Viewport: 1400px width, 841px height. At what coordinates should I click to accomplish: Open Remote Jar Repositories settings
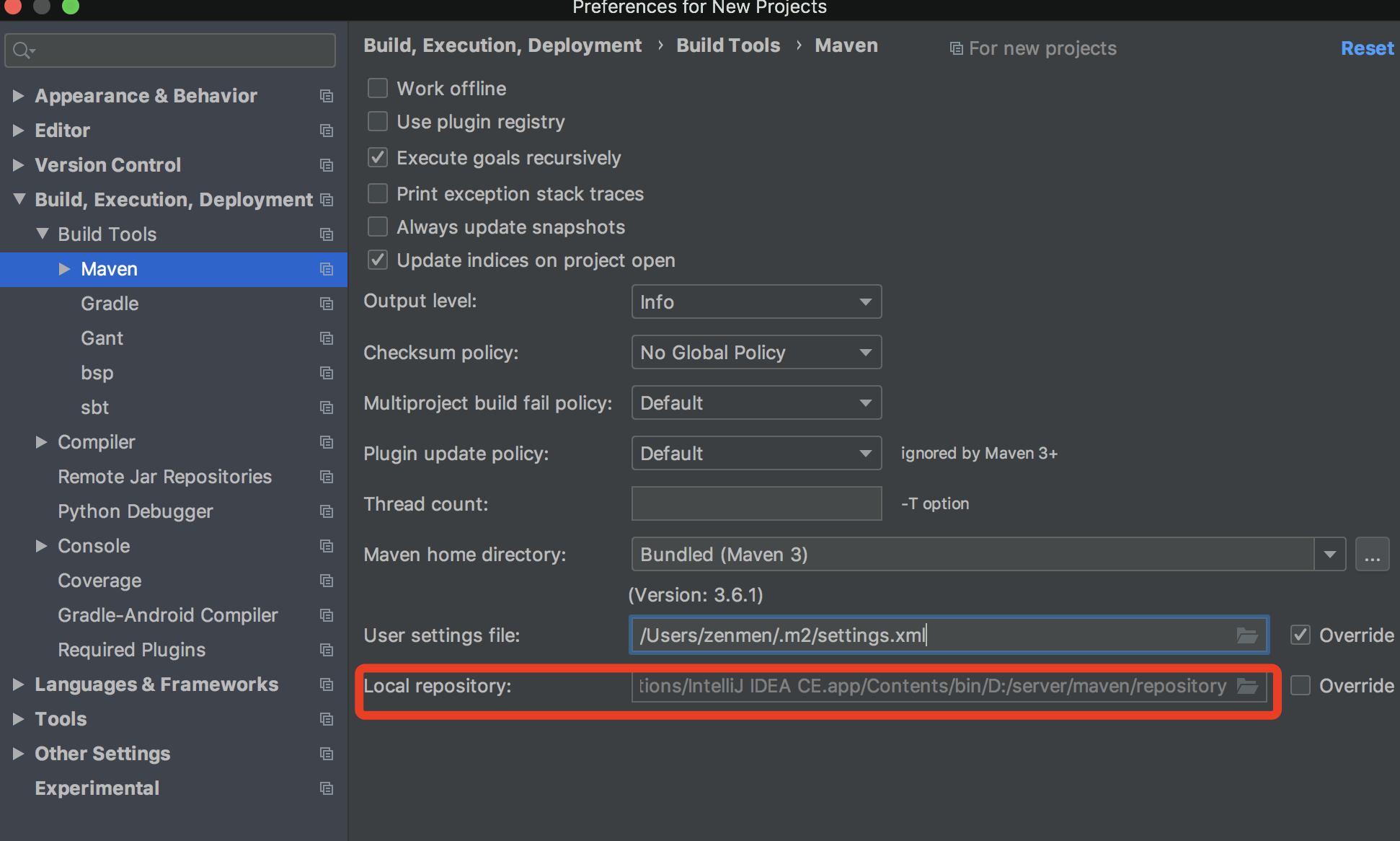(x=164, y=477)
